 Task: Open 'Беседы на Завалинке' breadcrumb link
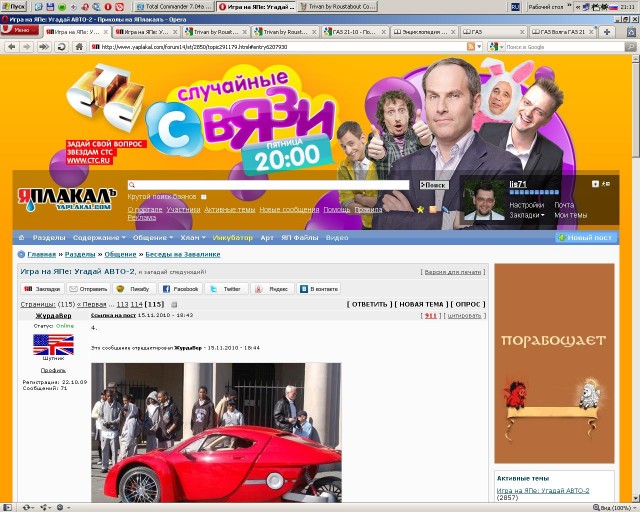click(183, 254)
